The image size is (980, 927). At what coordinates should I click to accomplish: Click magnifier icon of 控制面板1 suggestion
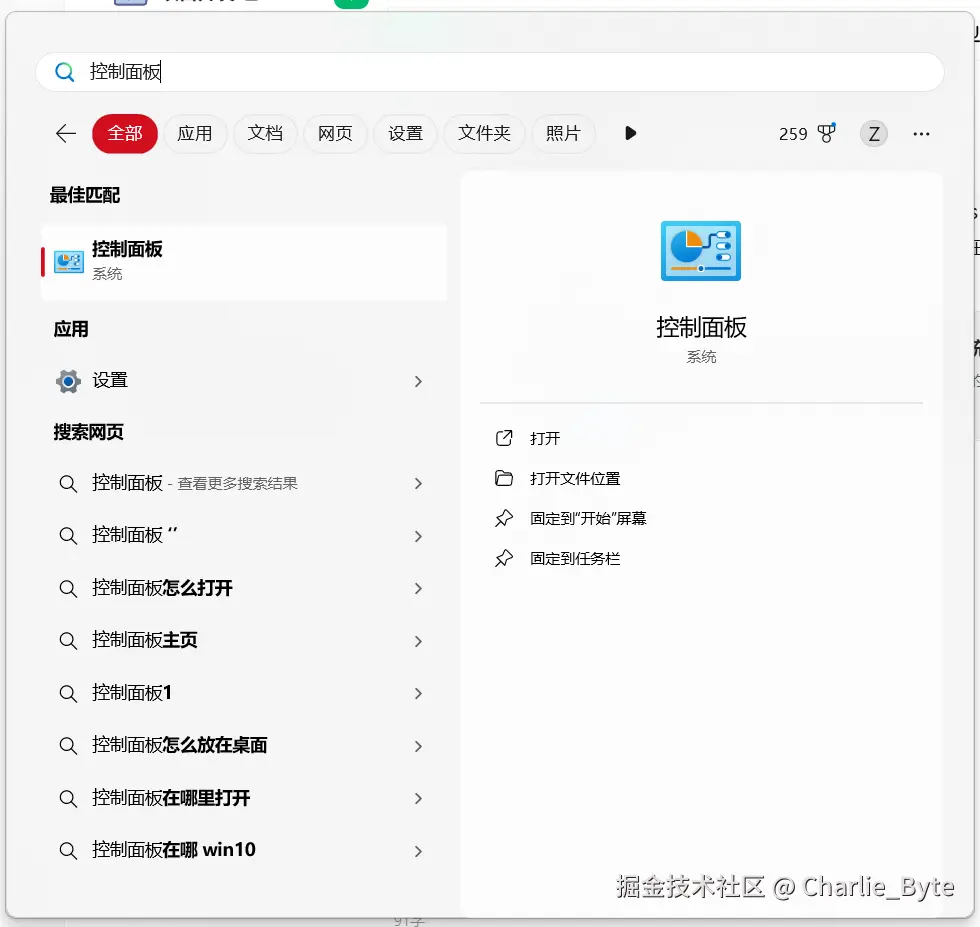(x=68, y=693)
